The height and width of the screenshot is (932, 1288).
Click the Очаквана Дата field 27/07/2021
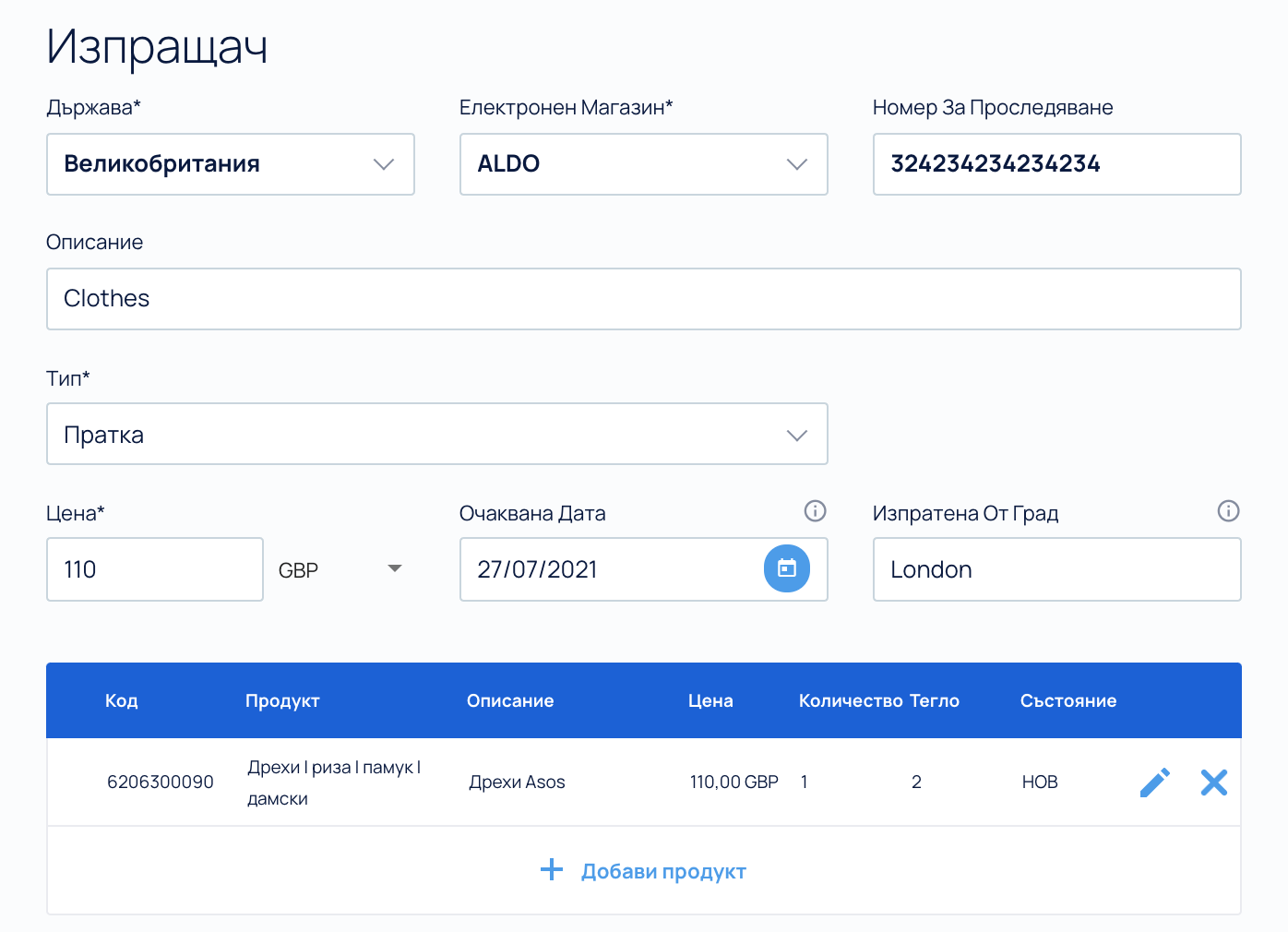(x=609, y=569)
